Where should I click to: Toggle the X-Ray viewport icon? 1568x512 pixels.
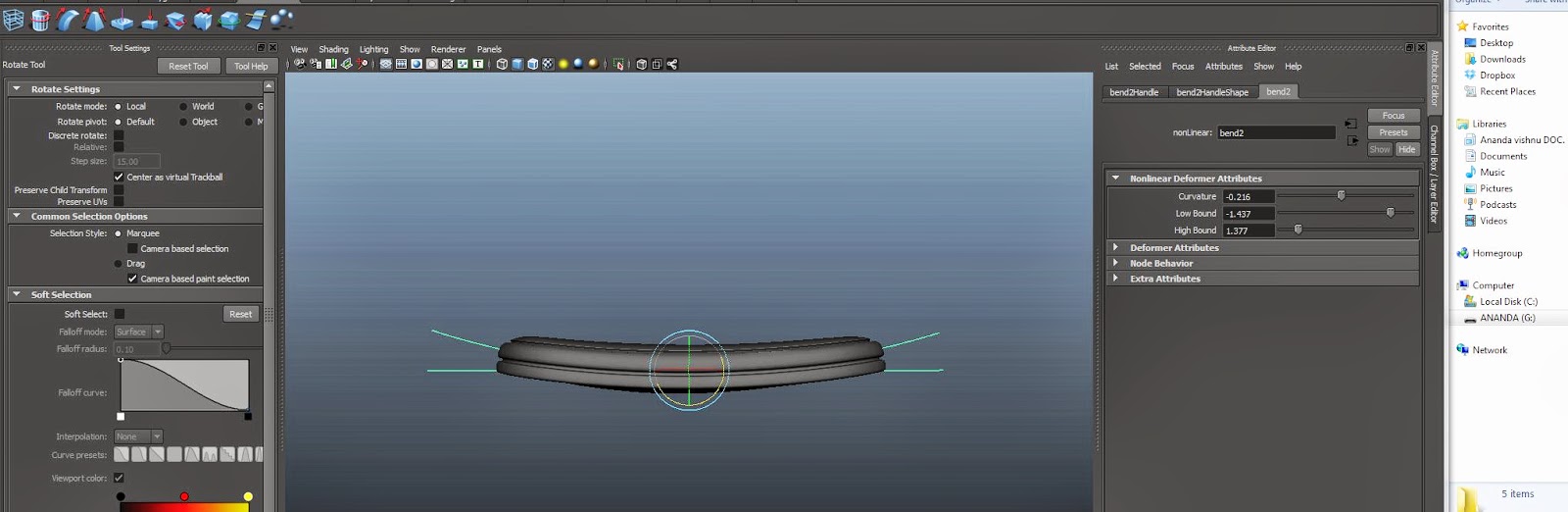tap(642, 64)
